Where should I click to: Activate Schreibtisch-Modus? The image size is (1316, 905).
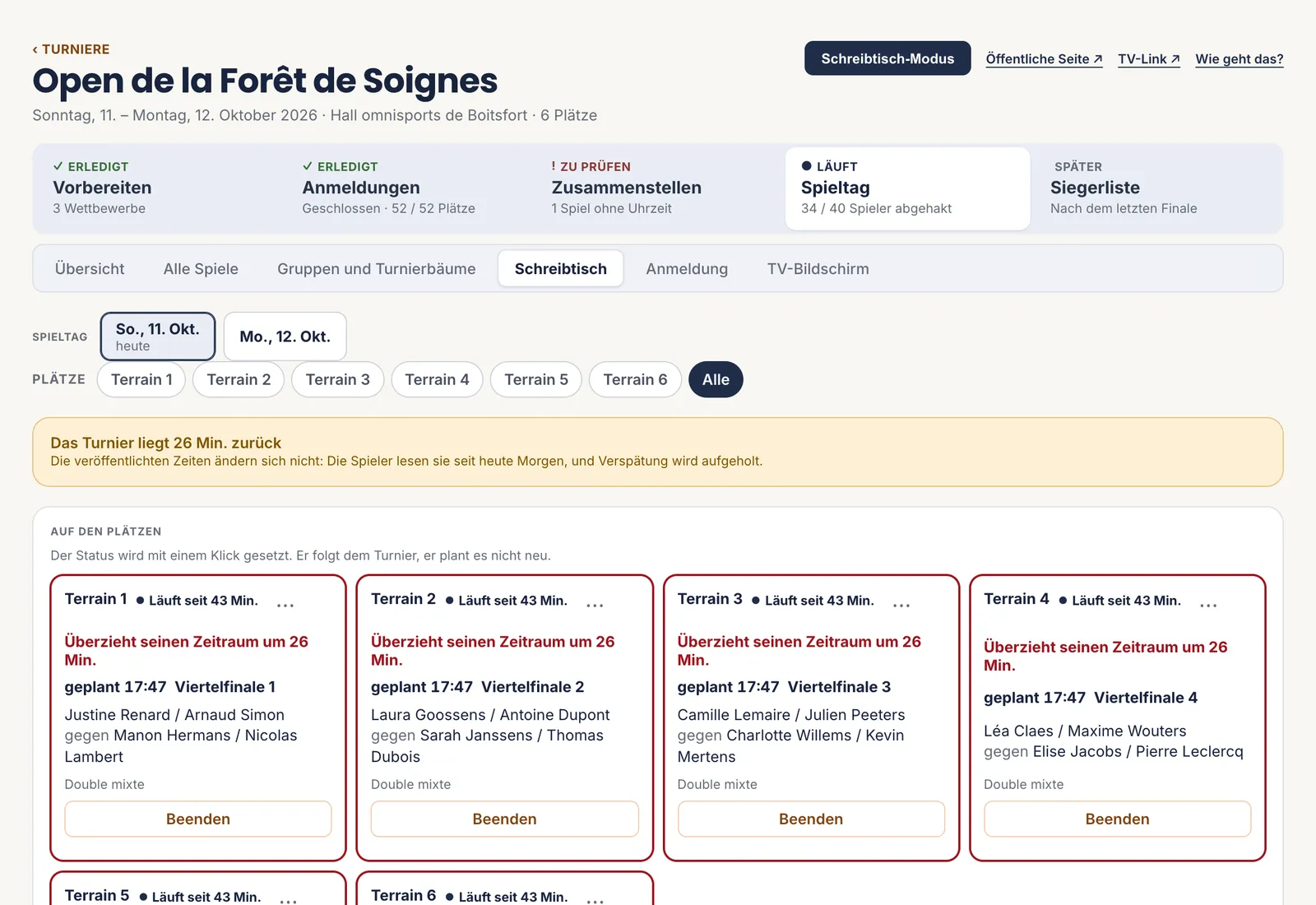[x=887, y=58]
